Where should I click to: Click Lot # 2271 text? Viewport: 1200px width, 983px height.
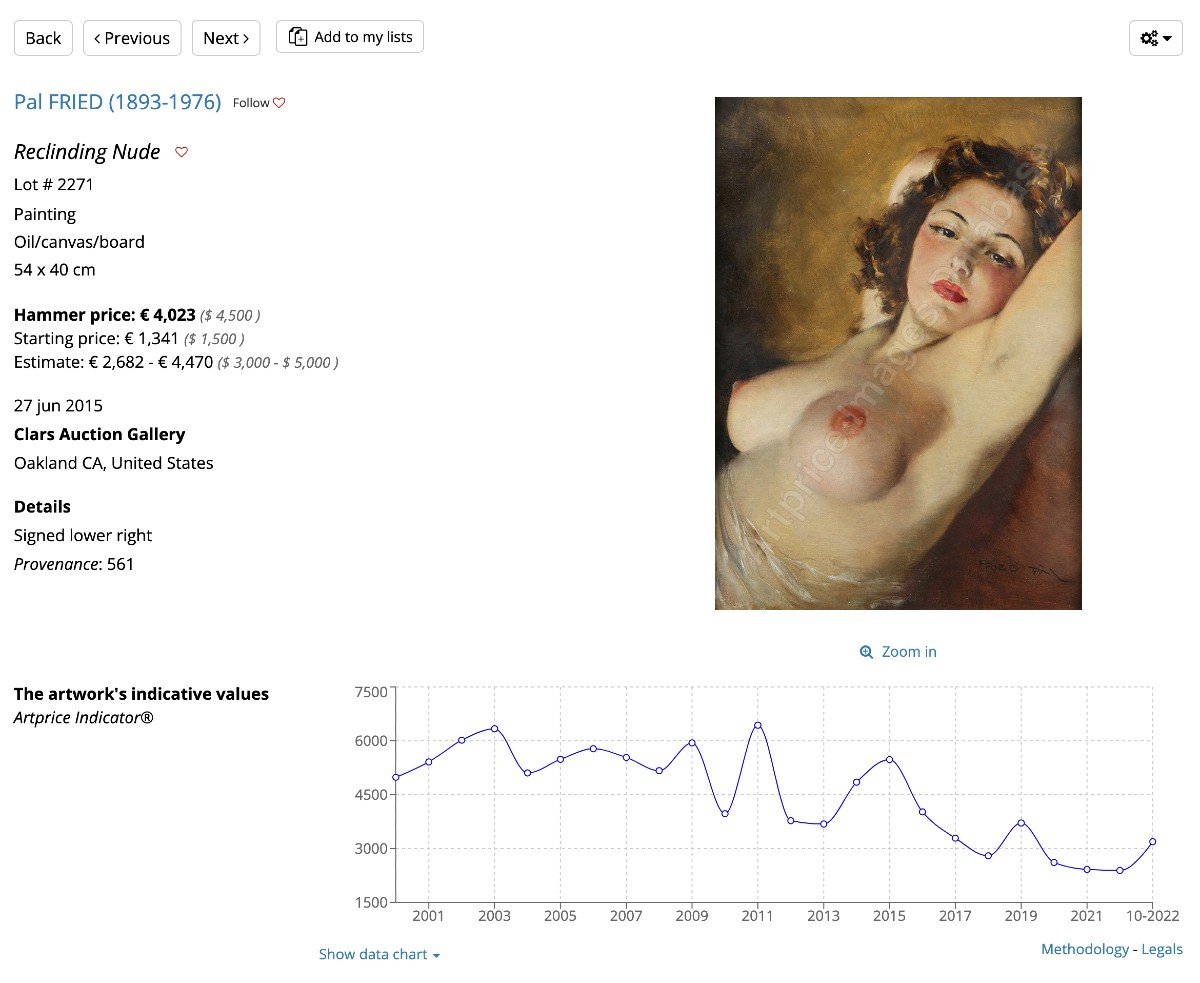coord(54,184)
